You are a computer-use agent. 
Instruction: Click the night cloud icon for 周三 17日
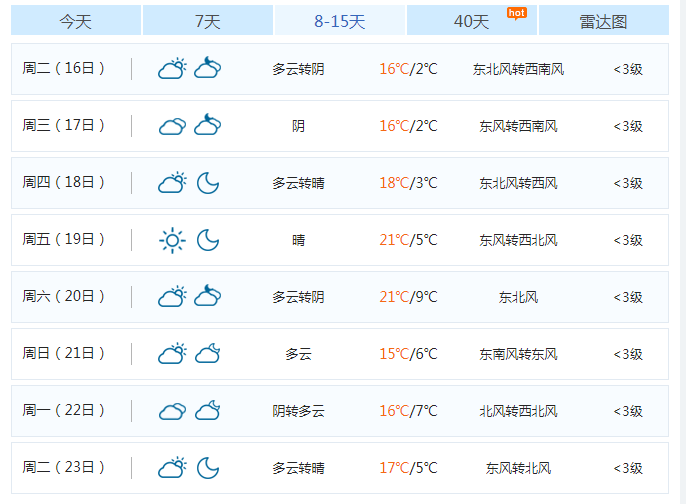tap(208, 125)
